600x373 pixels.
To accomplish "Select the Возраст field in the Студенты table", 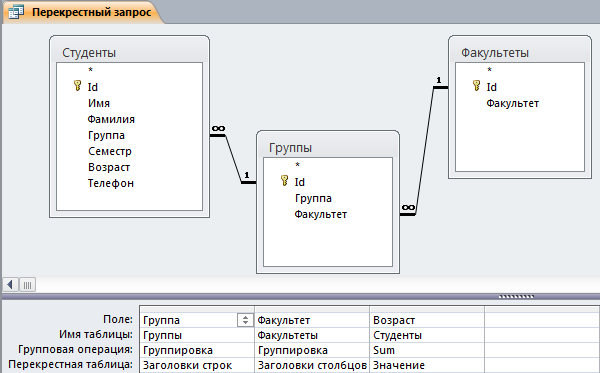I will tap(109, 168).
